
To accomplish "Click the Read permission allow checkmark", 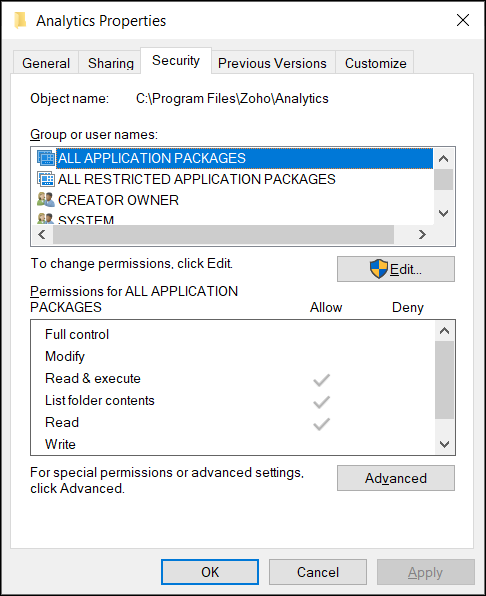I will (x=321, y=424).
